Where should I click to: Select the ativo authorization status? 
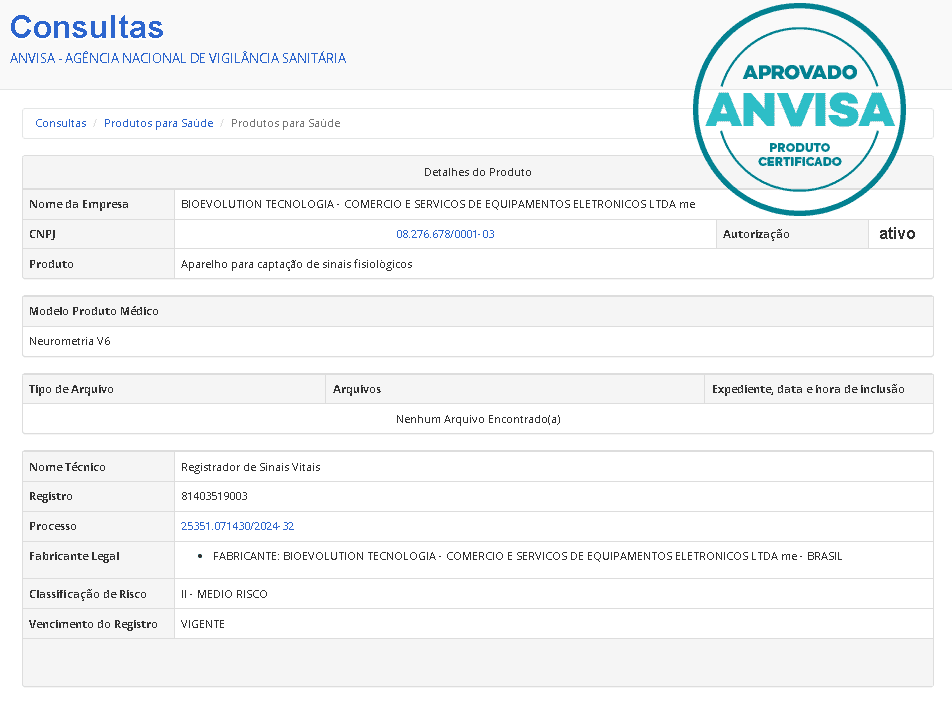897,234
